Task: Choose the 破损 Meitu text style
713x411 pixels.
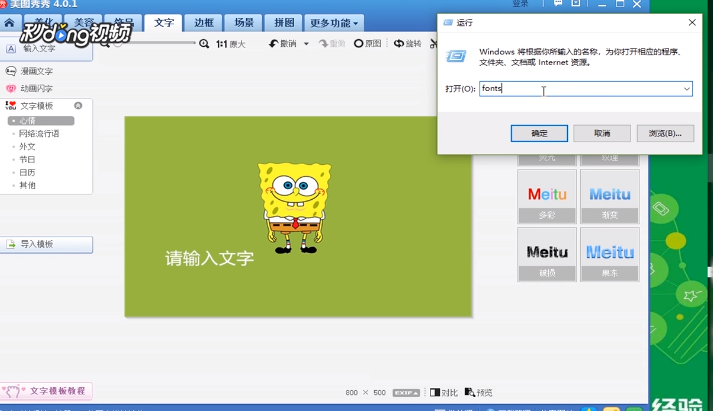Action: (x=547, y=255)
